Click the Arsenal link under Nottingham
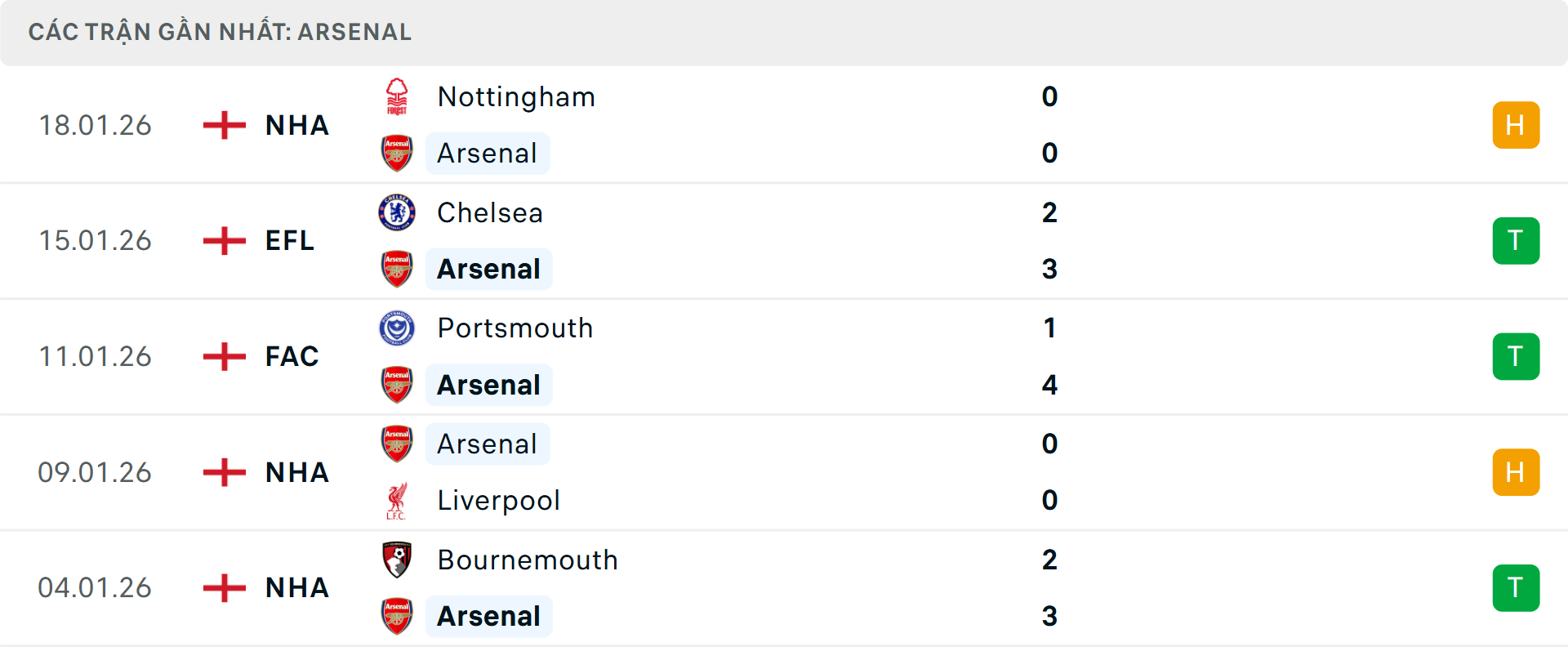This screenshot has width=1568, height=647. [488, 153]
